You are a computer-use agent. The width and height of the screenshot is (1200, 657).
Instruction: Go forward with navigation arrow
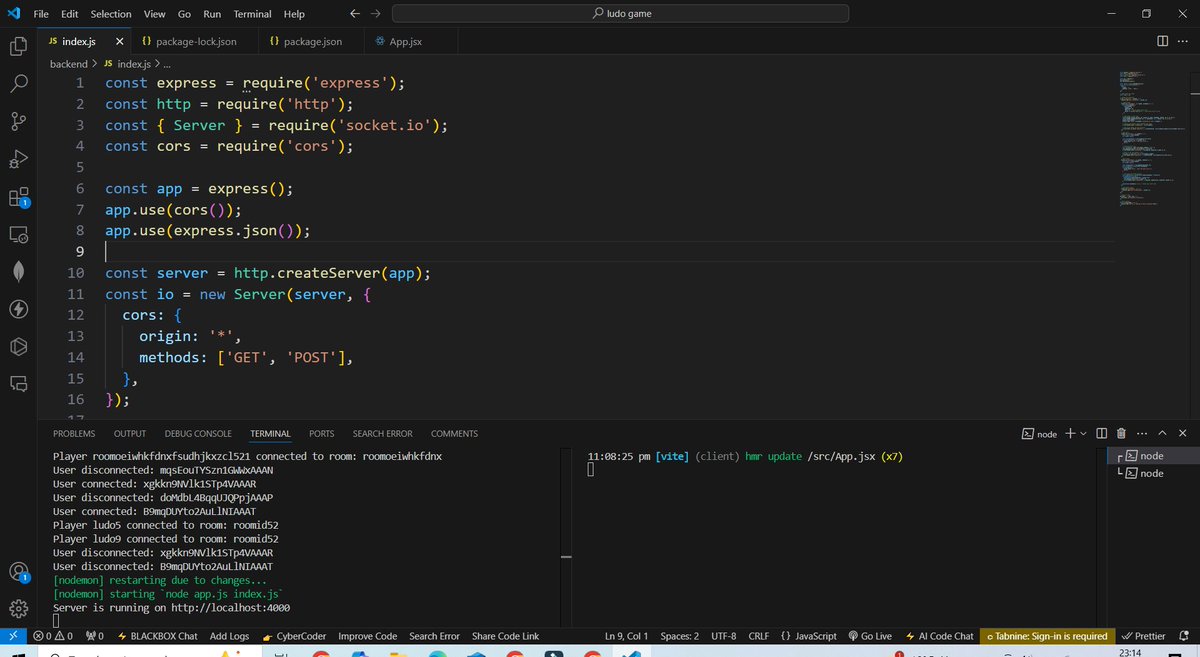(x=375, y=14)
